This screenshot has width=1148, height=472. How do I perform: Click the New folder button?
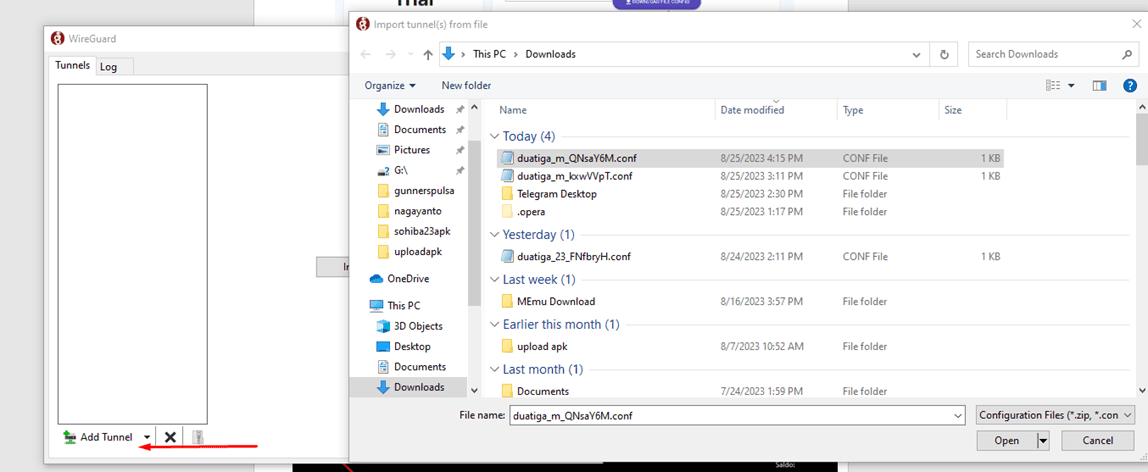(x=466, y=86)
